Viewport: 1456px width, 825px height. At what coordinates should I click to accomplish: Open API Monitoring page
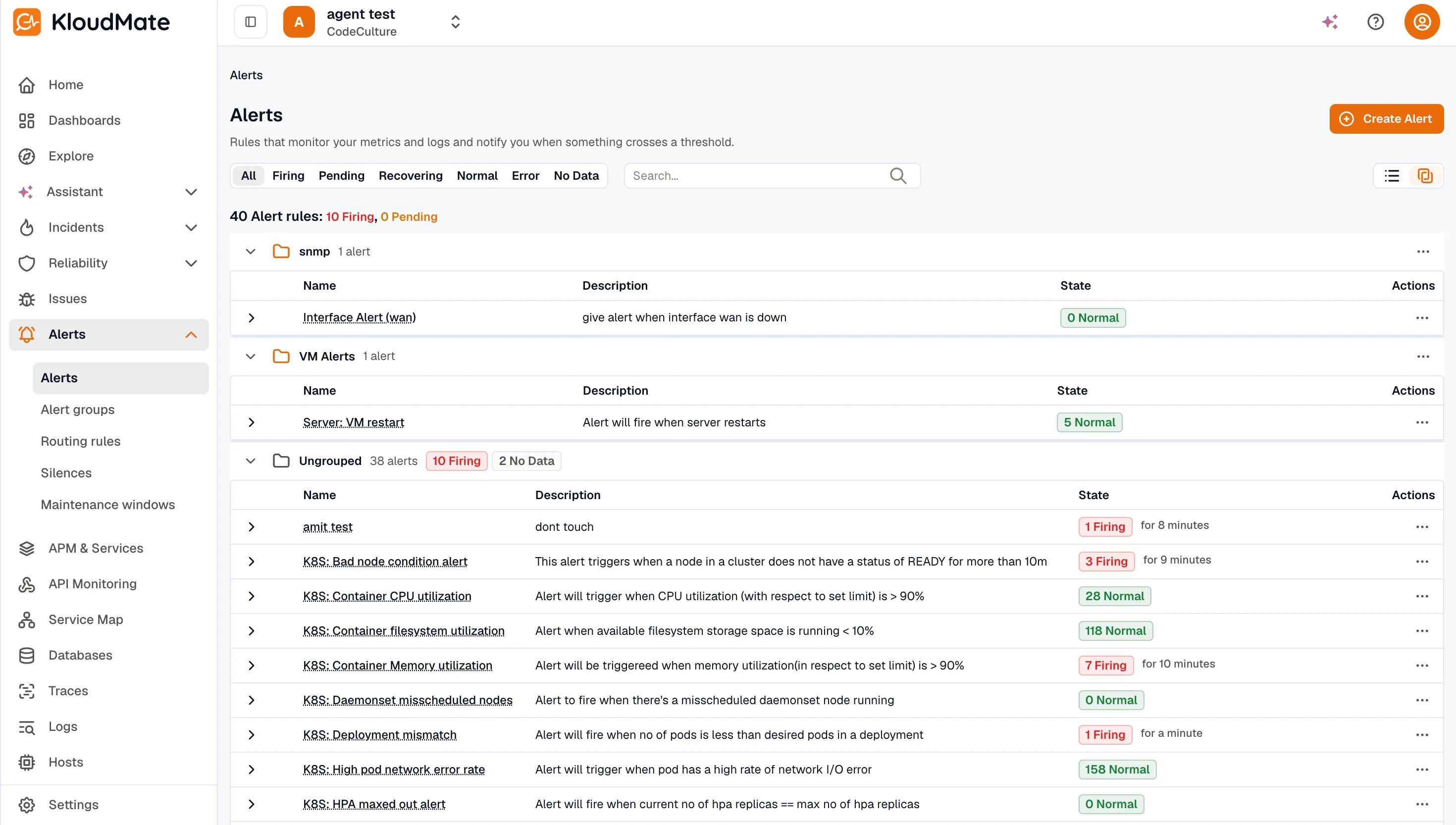[109, 584]
